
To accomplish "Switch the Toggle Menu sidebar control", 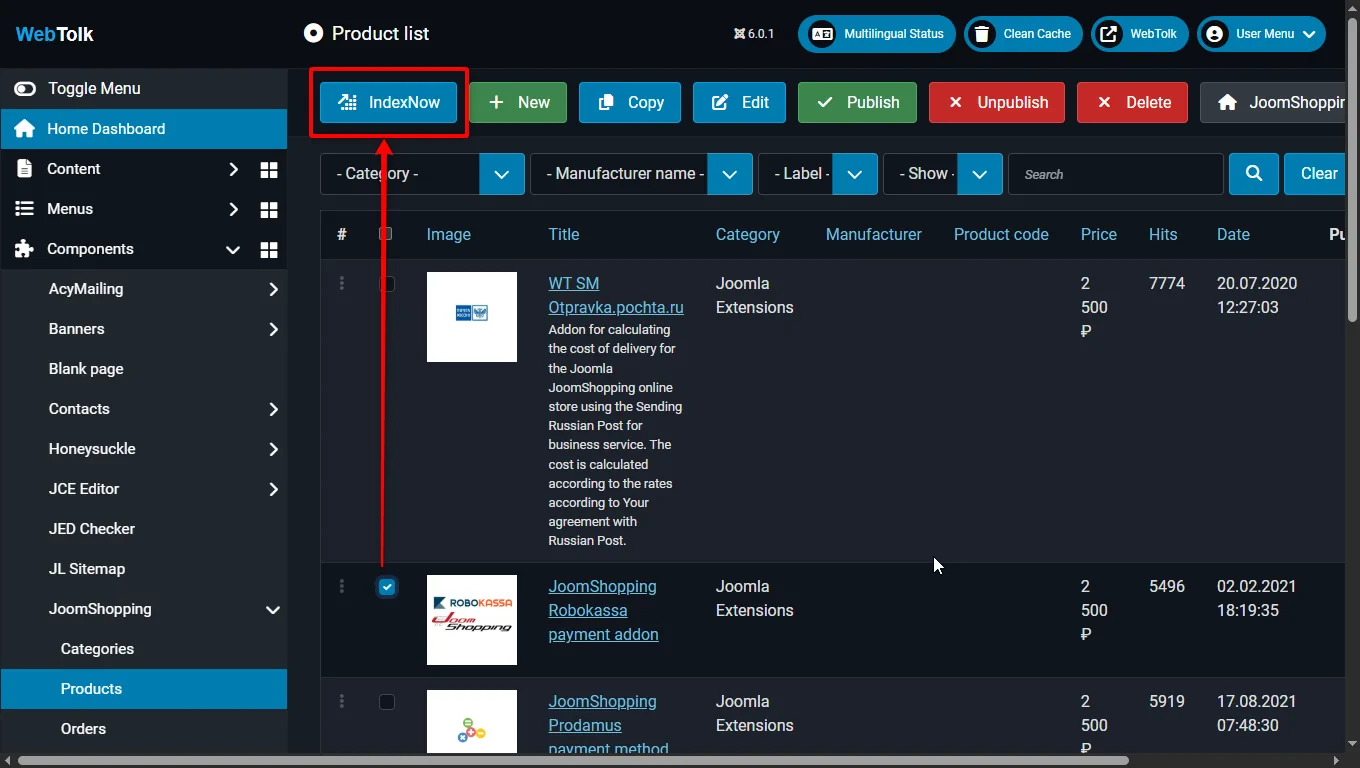I will tap(25, 89).
